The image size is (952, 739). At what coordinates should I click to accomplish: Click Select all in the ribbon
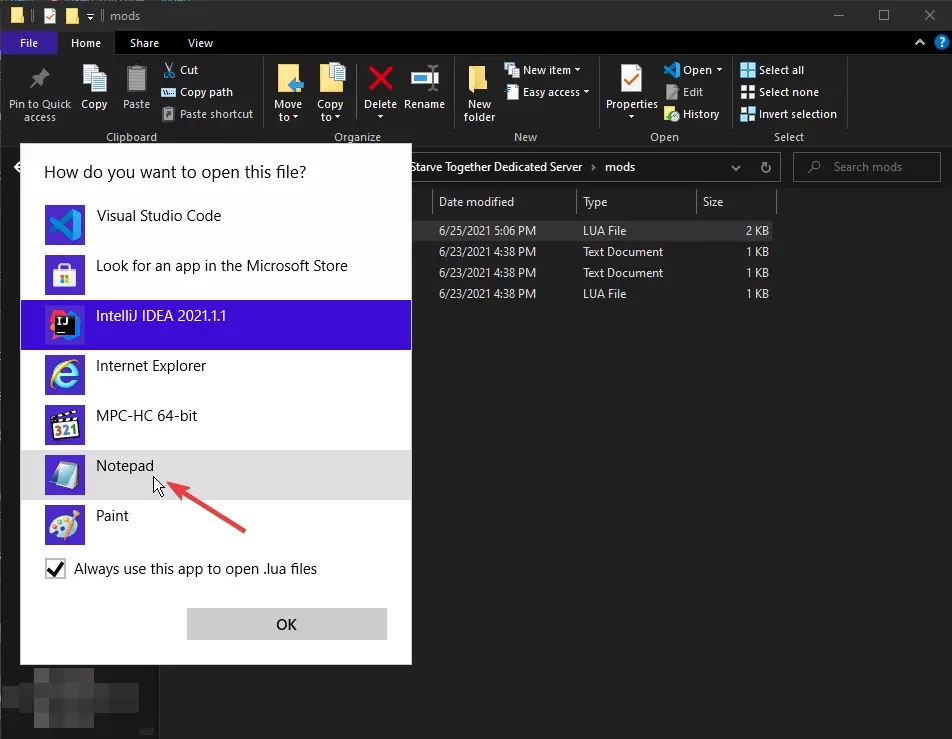click(x=772, y=70)
